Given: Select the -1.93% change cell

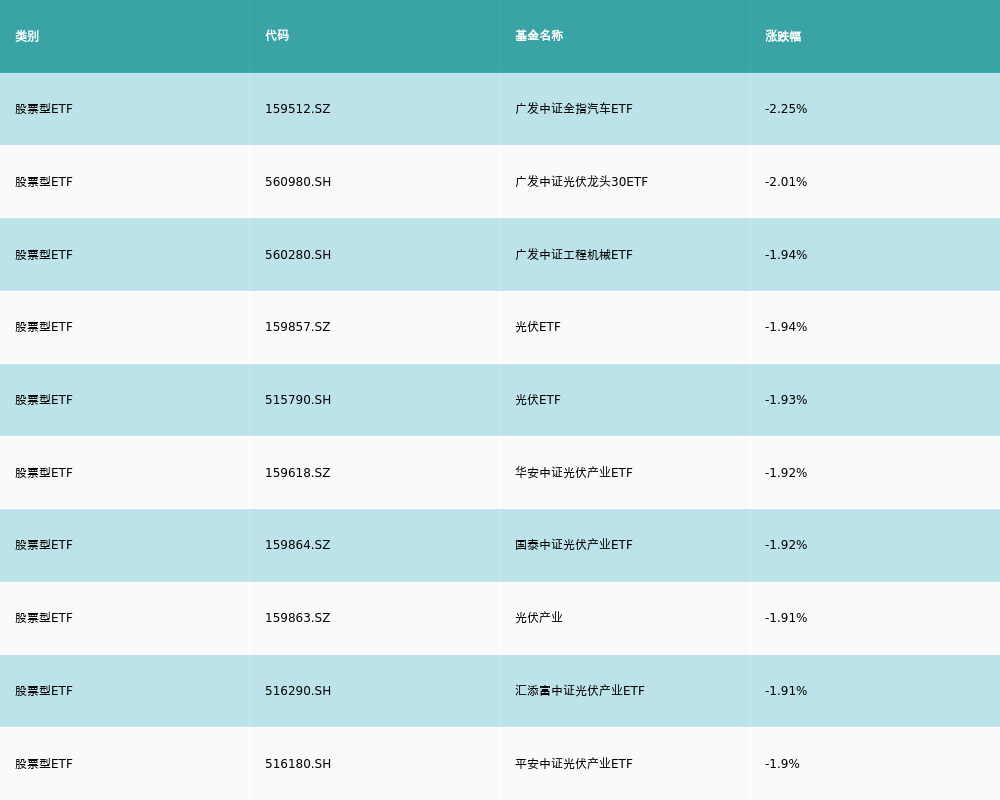Looking at the screenshot, I should click(786, 400).
